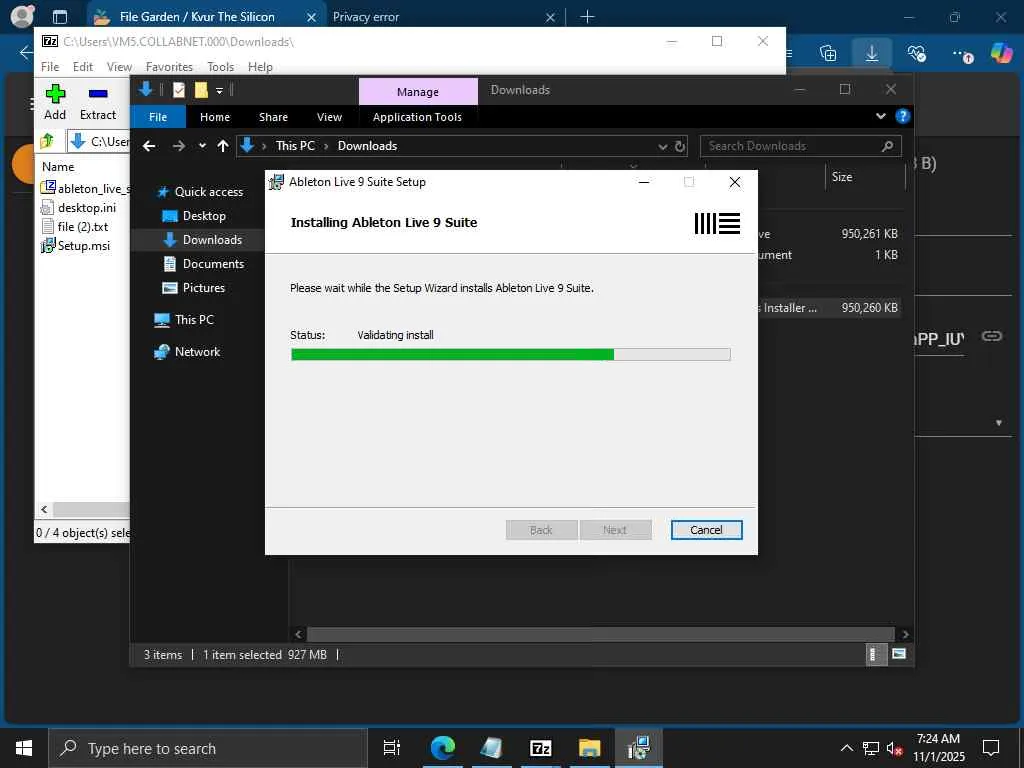1024x768 pixels.
Task: Open 7-Zip from the taskbar
Action: click(541, 748)
